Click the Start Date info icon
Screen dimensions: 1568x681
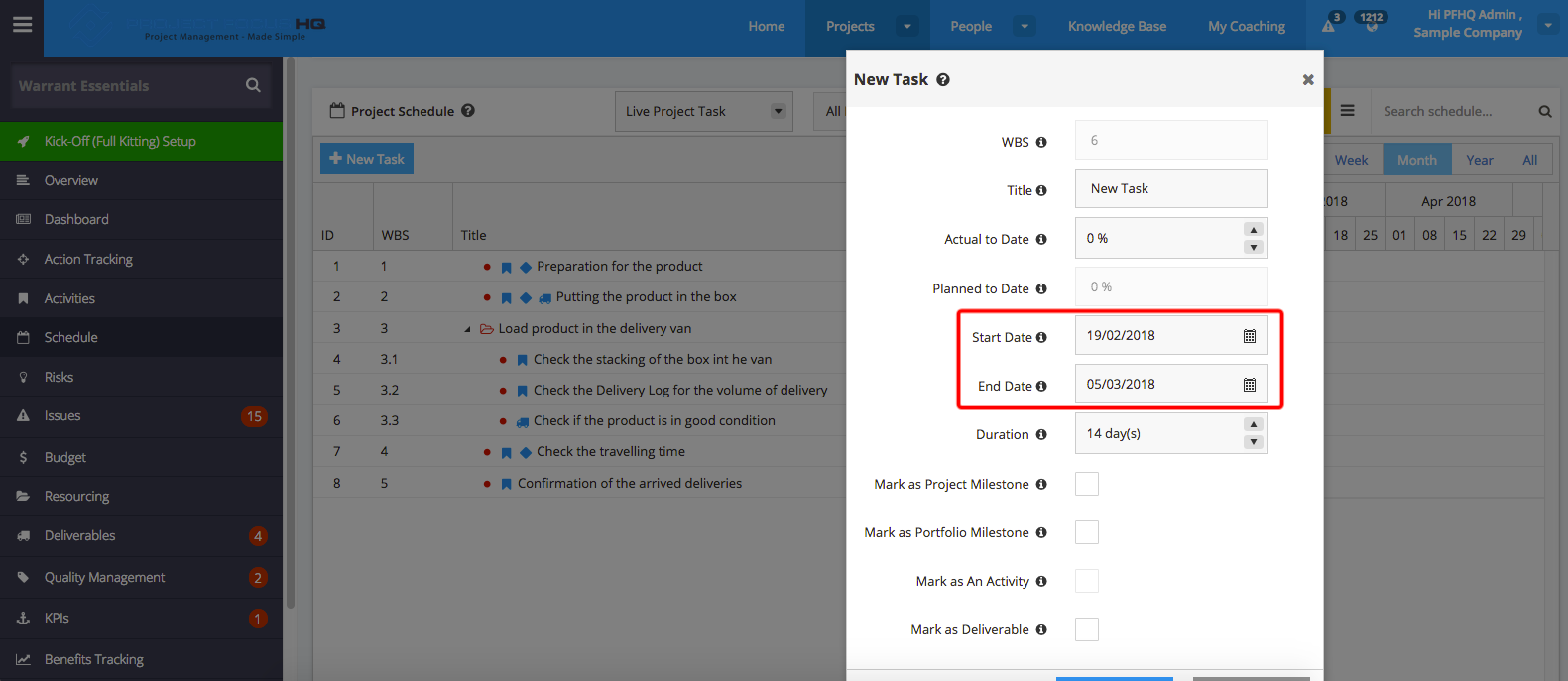[1041, 337]
